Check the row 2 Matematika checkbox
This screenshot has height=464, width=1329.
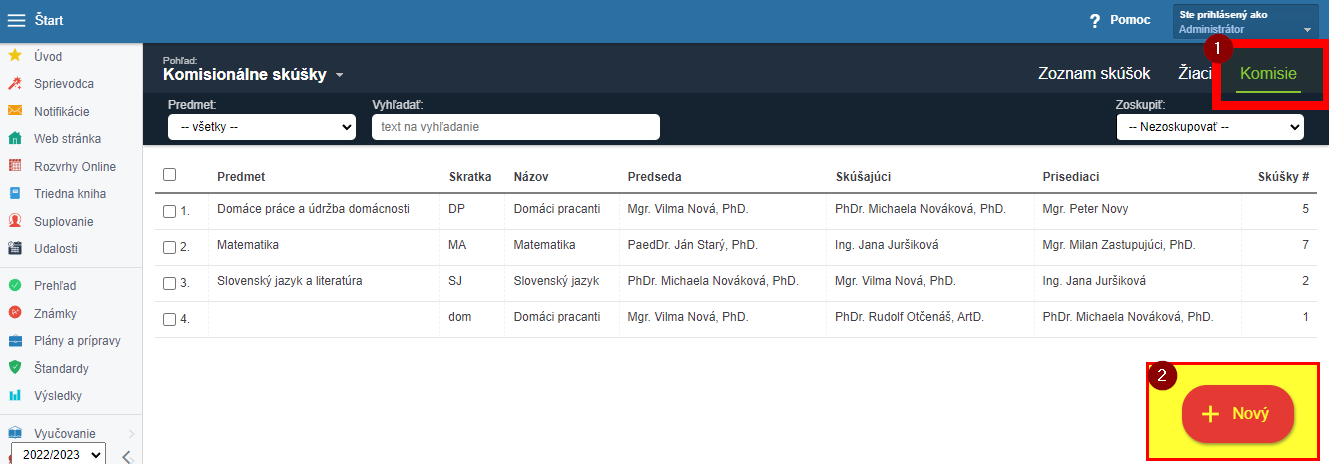pos(169,247)
